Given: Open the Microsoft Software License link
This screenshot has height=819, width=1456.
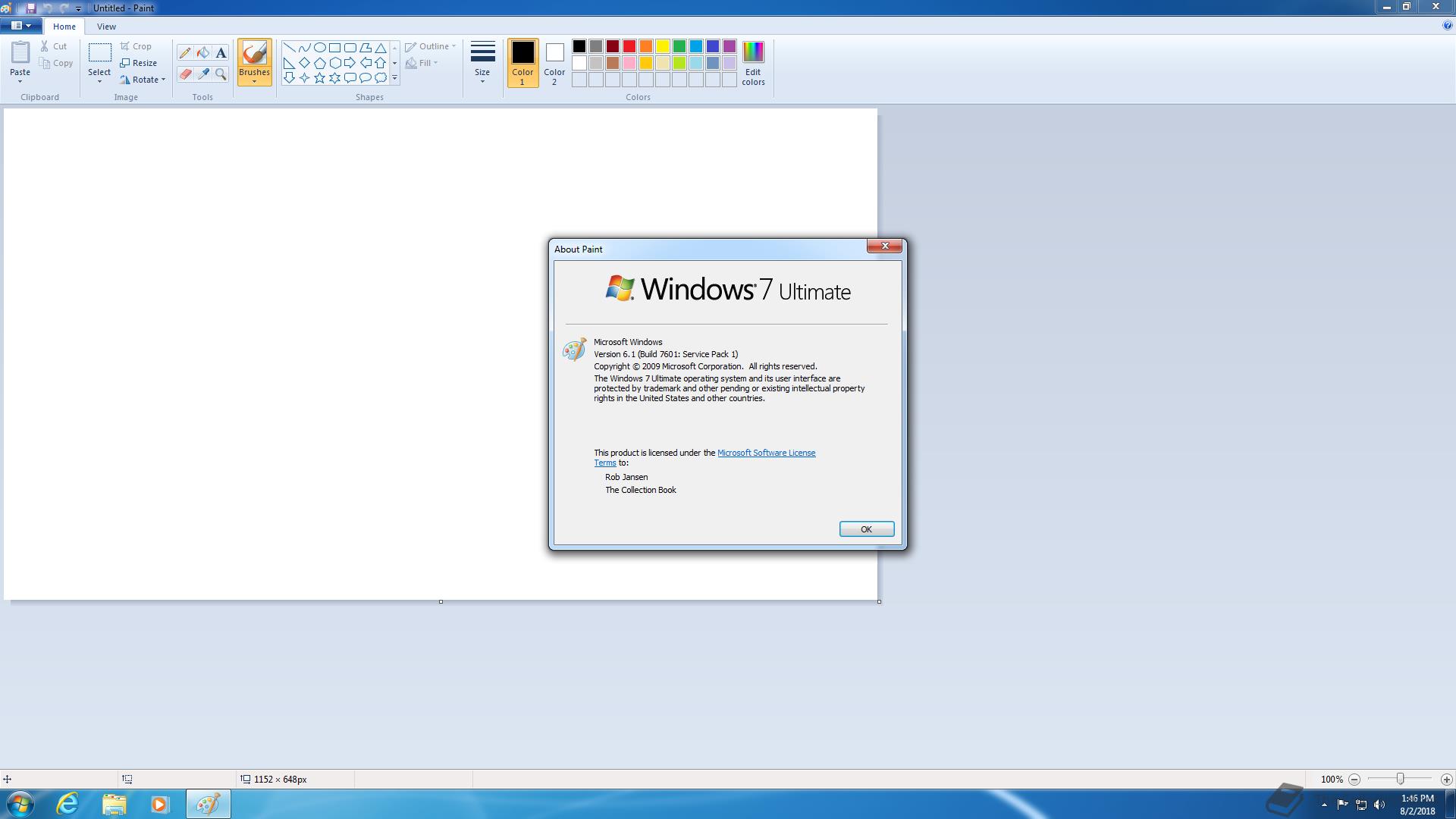Looking at the screenshot, I should 766,453.
